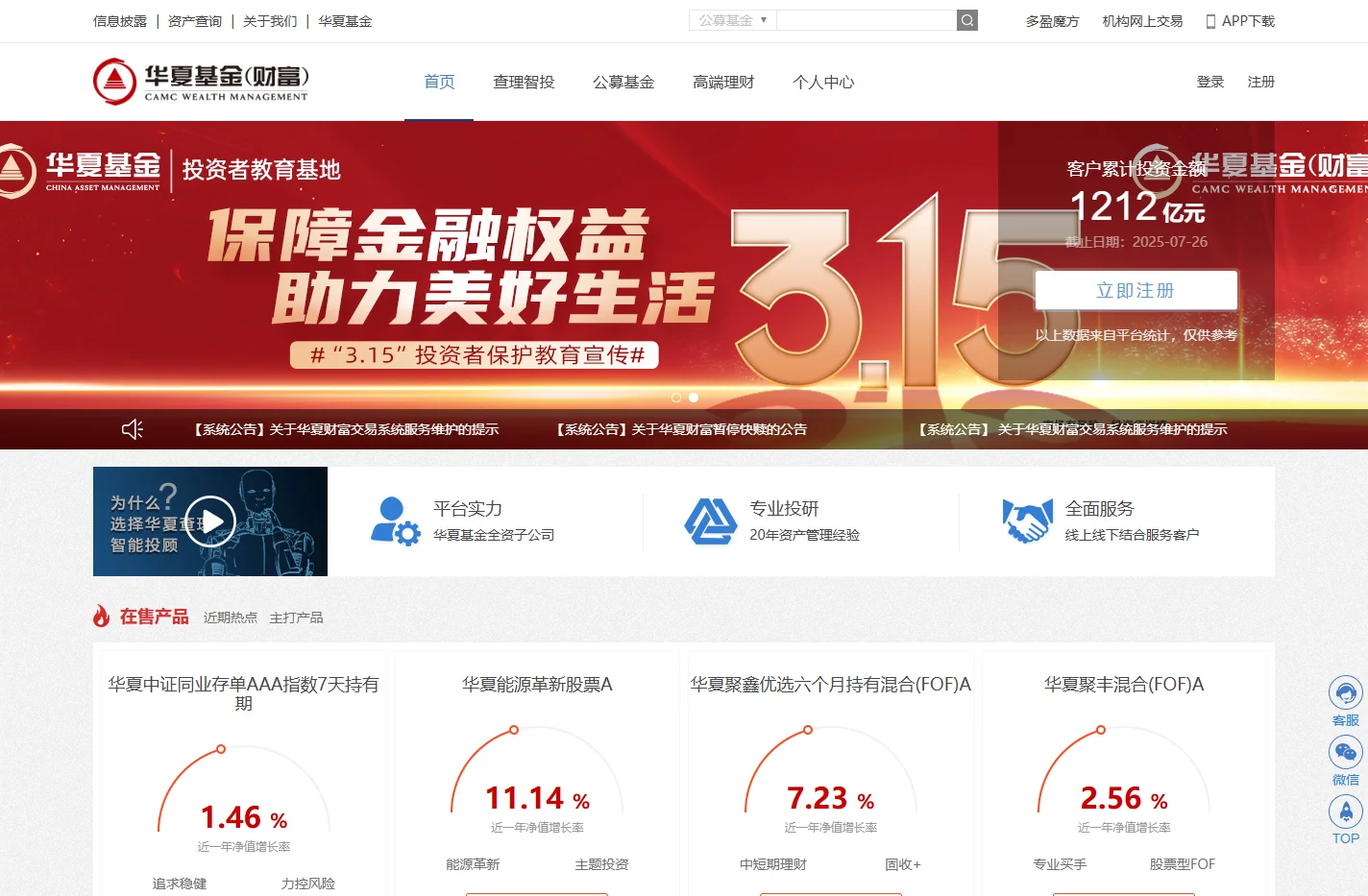Click the 在售产品 flame icon
This screenshot has width=1368, height=896.
pos(102,616)
